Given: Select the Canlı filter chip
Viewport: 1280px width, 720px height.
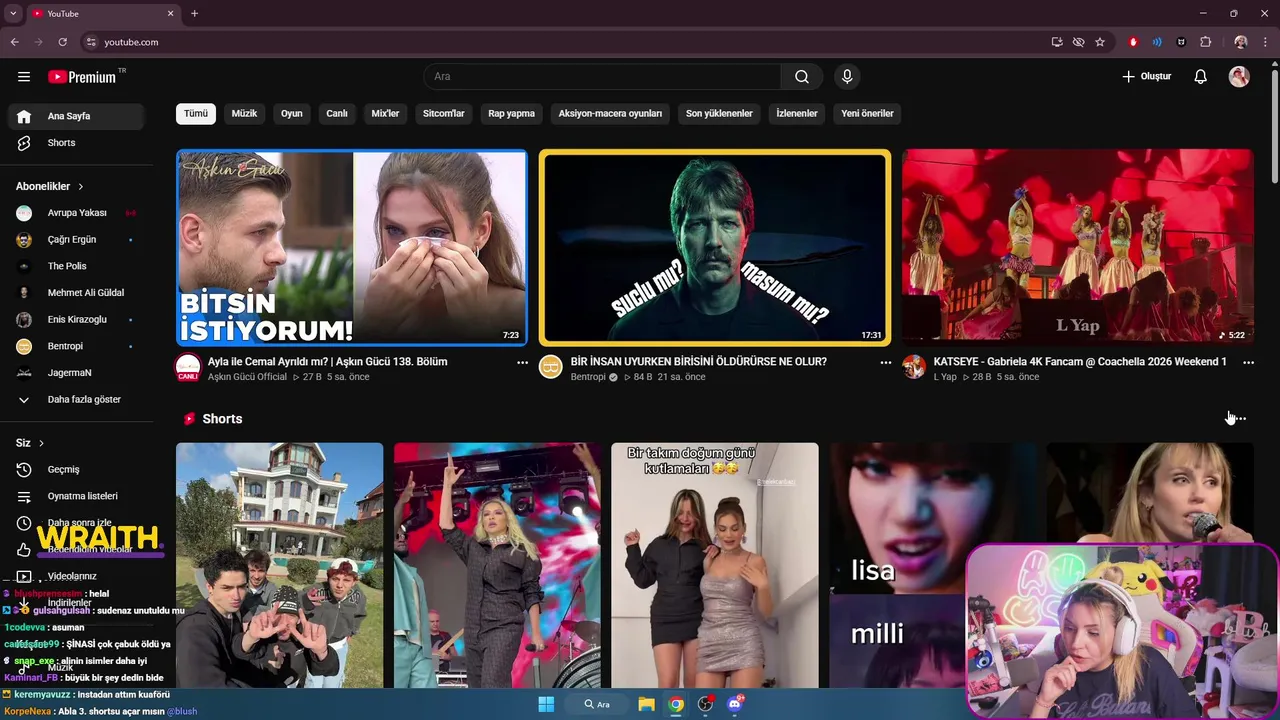Looking at the screenshot, I should 337,114.
